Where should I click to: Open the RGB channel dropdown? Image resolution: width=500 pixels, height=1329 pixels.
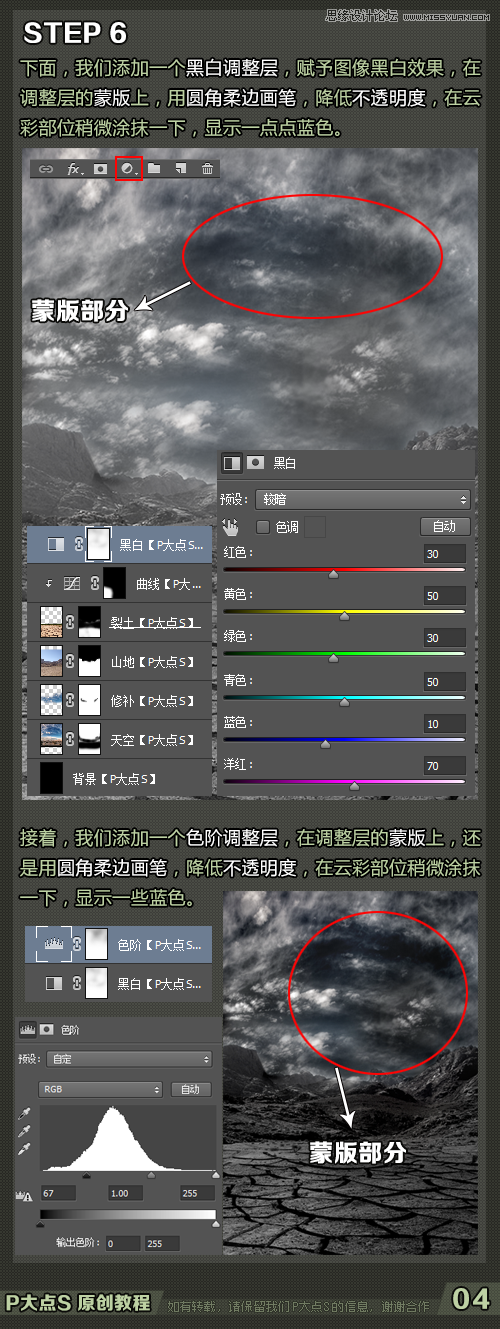(101, 1089)
